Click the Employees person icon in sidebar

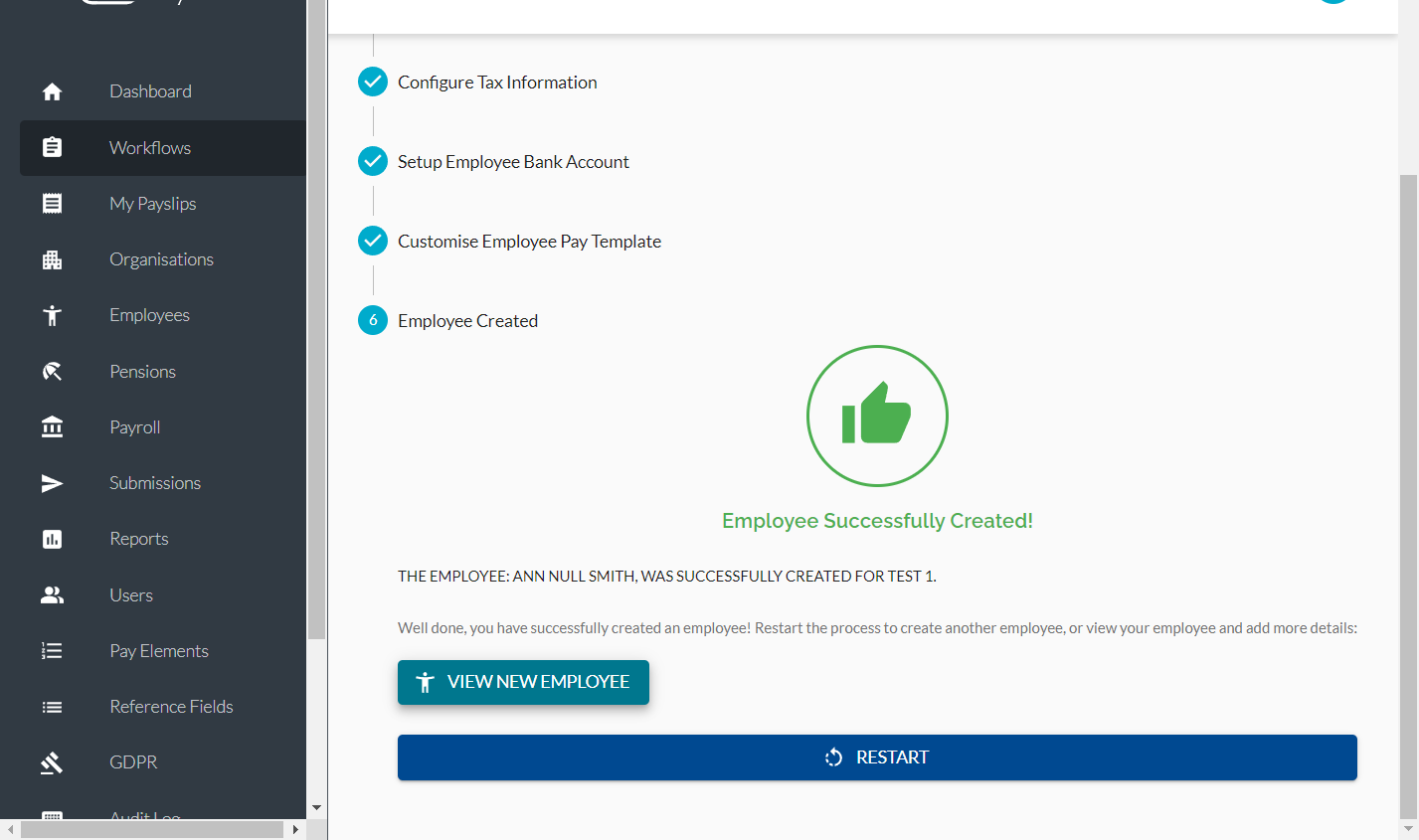point(52,315)
